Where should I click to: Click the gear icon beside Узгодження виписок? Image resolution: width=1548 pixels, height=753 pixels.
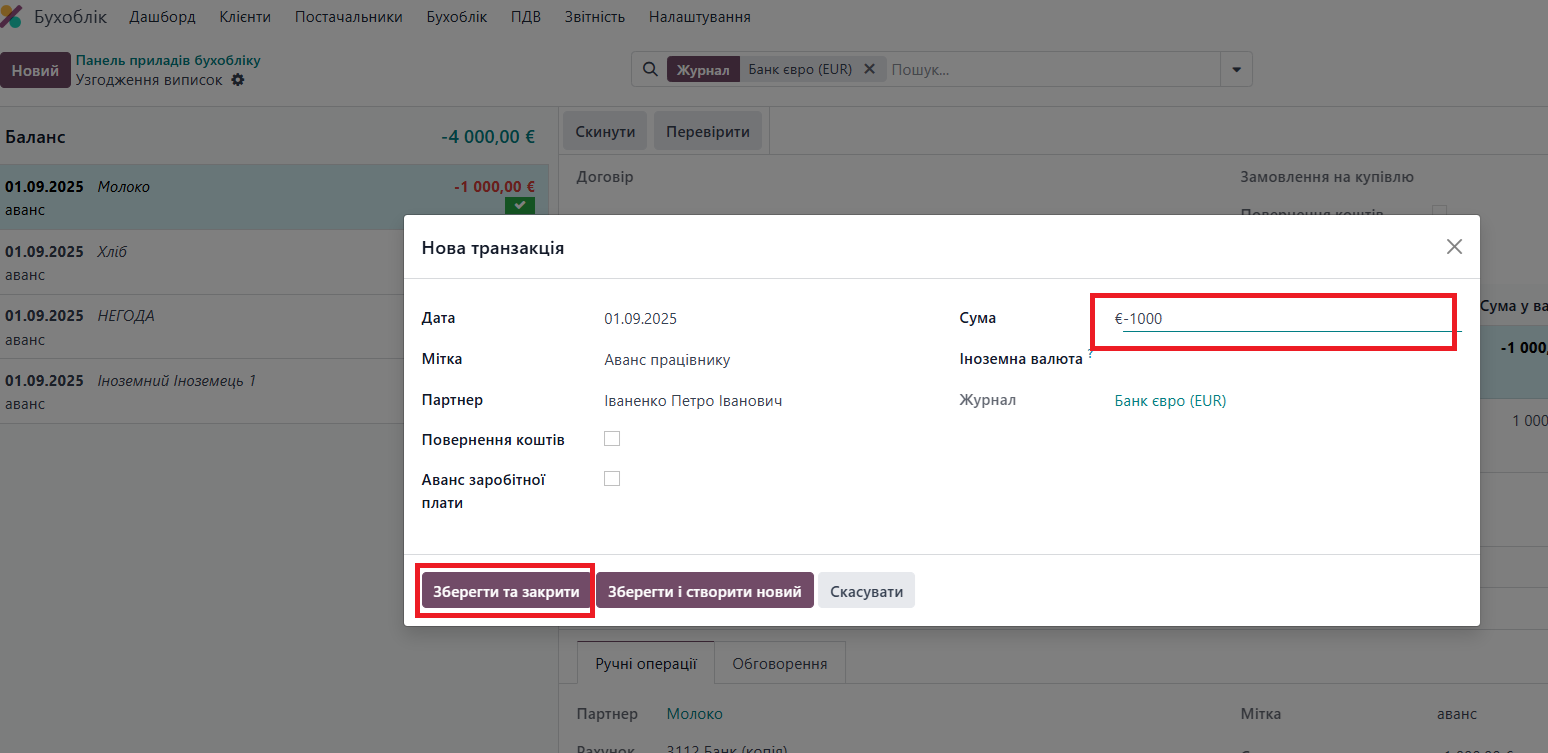tap(237, 80)
